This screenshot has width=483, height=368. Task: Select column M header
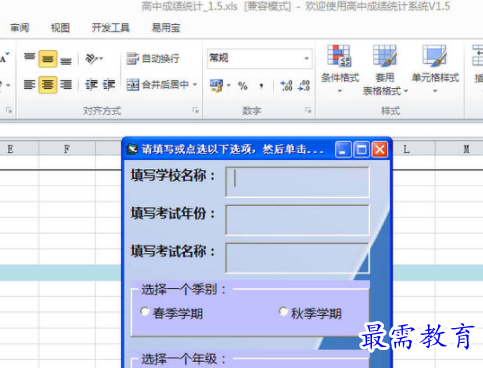pos(459,149)
